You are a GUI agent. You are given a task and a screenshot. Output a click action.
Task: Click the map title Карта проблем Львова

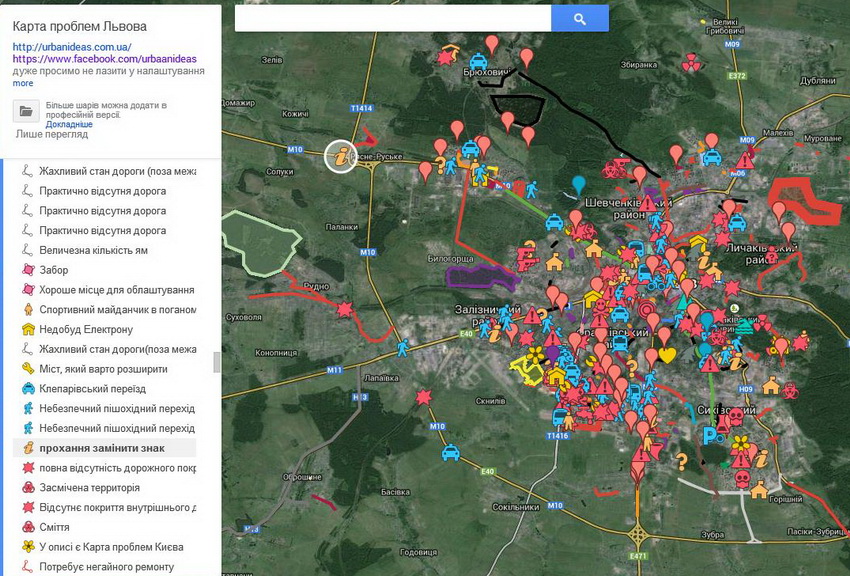(x=80, y=26)
